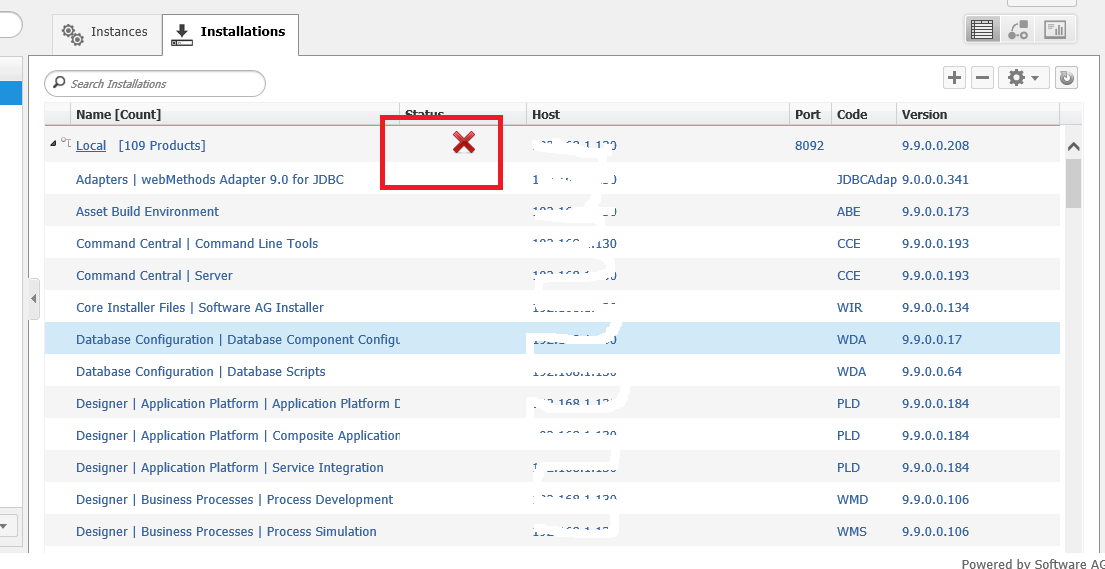Select the Asset Build Environment row
Viewport: 1105px width, 569px height.
coord(552,212)
